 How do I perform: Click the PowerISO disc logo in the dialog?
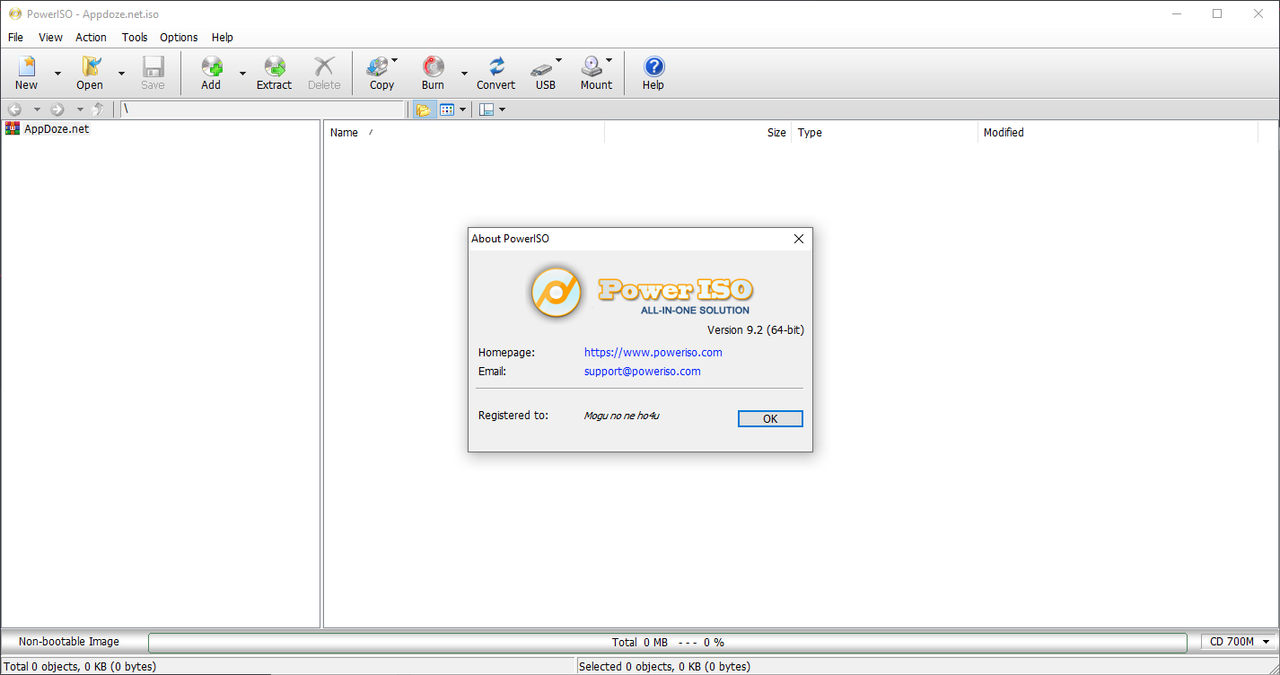pos(556,292)
